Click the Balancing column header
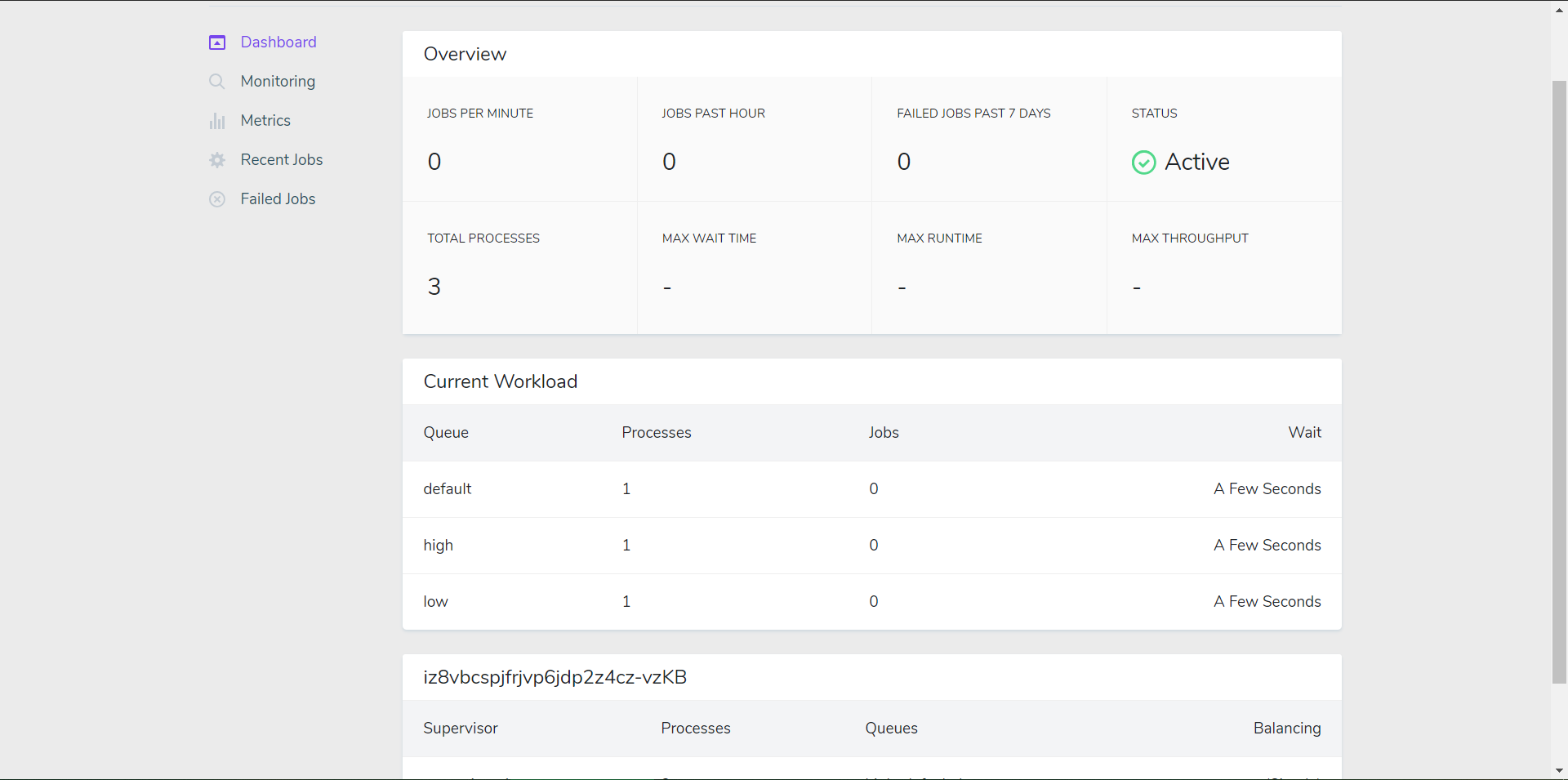 1287,729
